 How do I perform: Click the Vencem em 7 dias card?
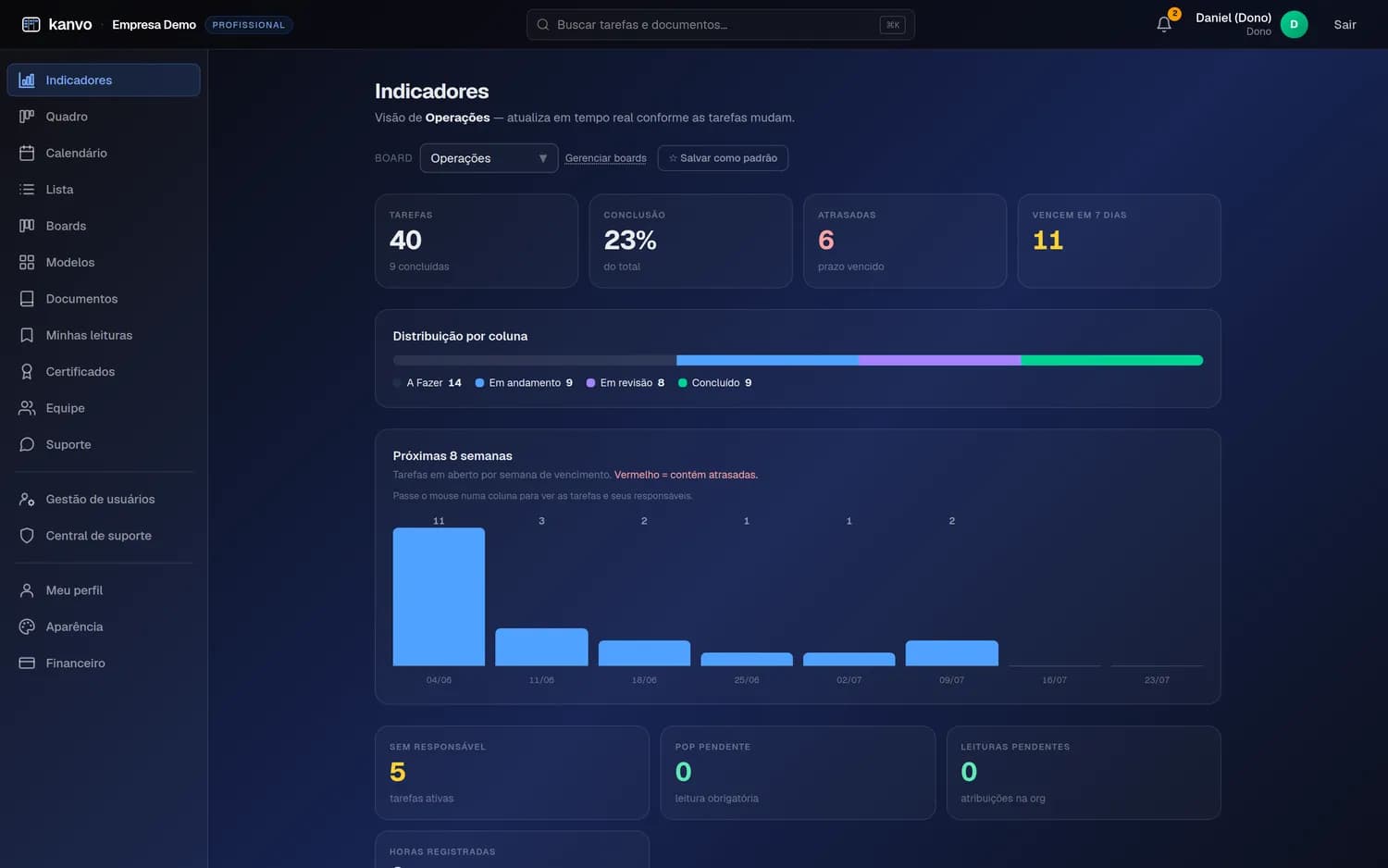pyautogui.click(x=1119, y=241)
